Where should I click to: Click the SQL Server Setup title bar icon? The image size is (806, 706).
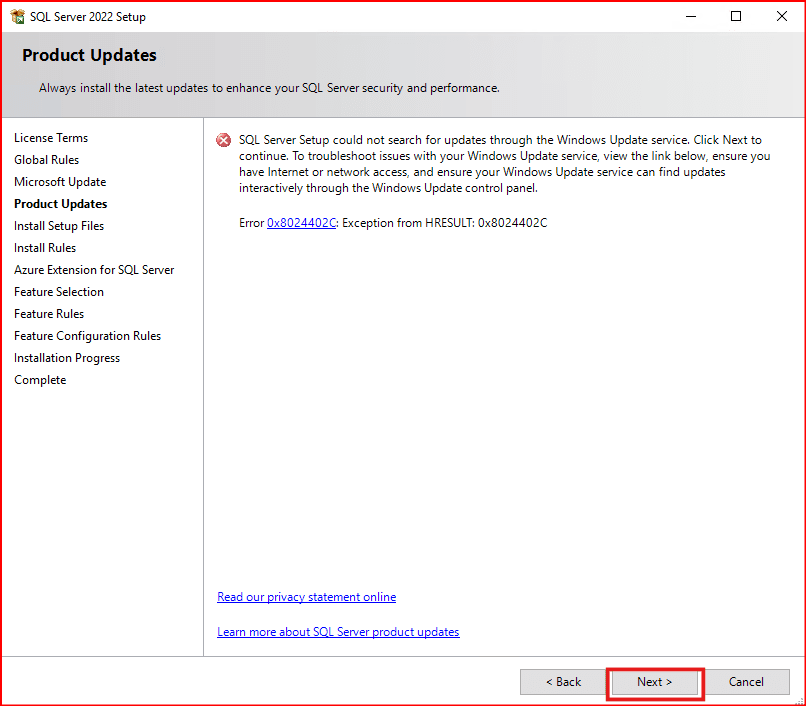click(x=17, y=16)
